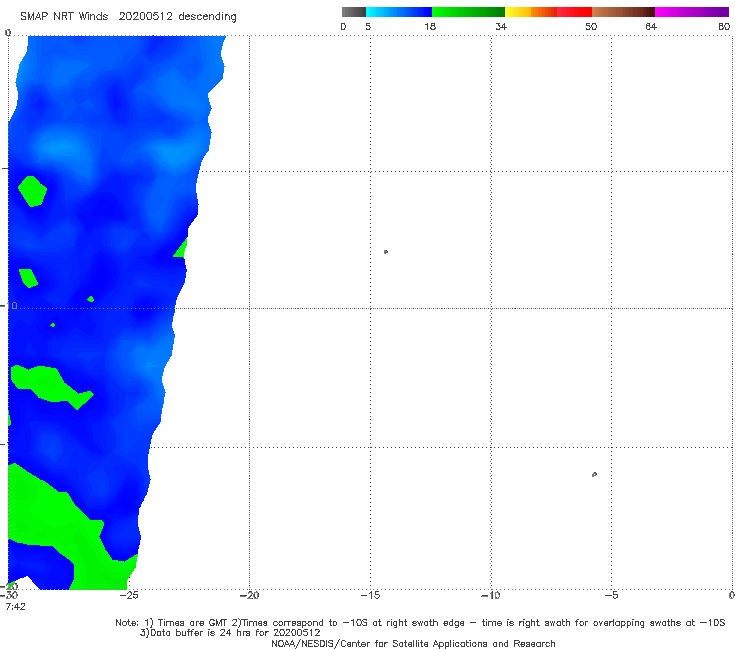
Task: Click the longitude axis label "-30"
Action: 9,595
